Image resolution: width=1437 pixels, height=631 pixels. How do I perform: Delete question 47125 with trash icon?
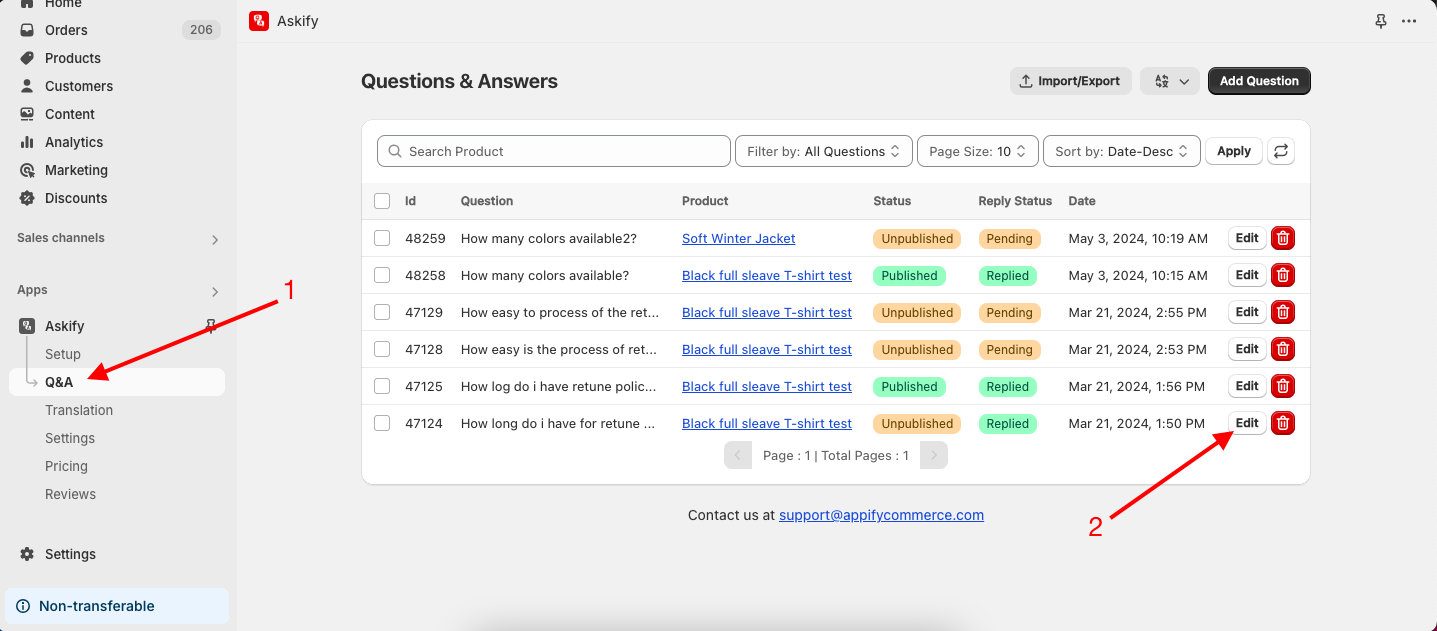[x=1283, y=386]
